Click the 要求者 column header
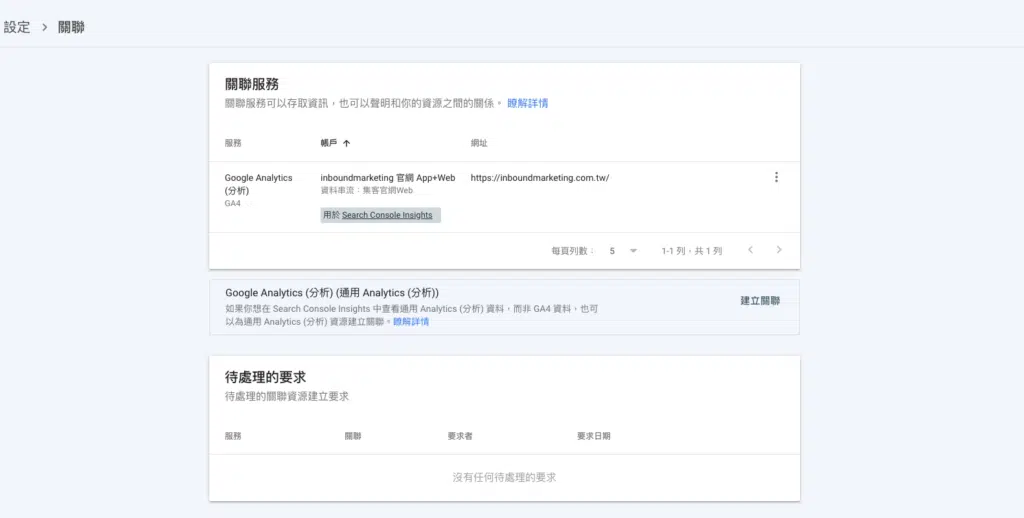Viewport: 1024px width, 518px height. point(460,436)
